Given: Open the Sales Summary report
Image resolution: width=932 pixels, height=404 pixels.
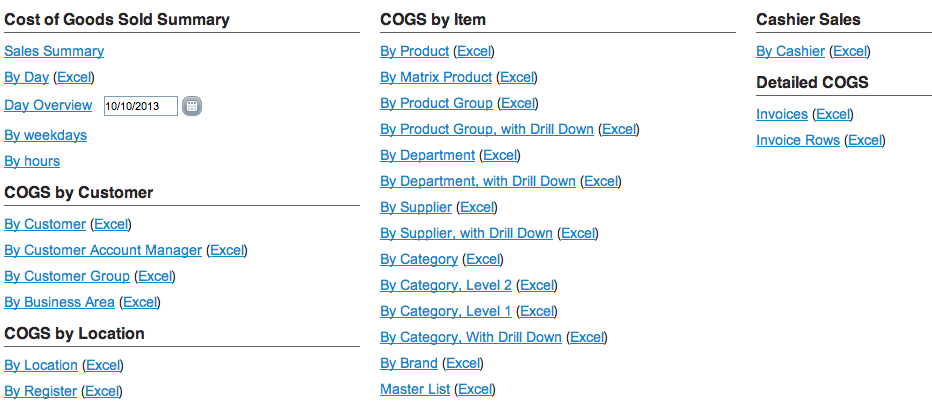Looking at the screenshot, I should pos(54,51).
